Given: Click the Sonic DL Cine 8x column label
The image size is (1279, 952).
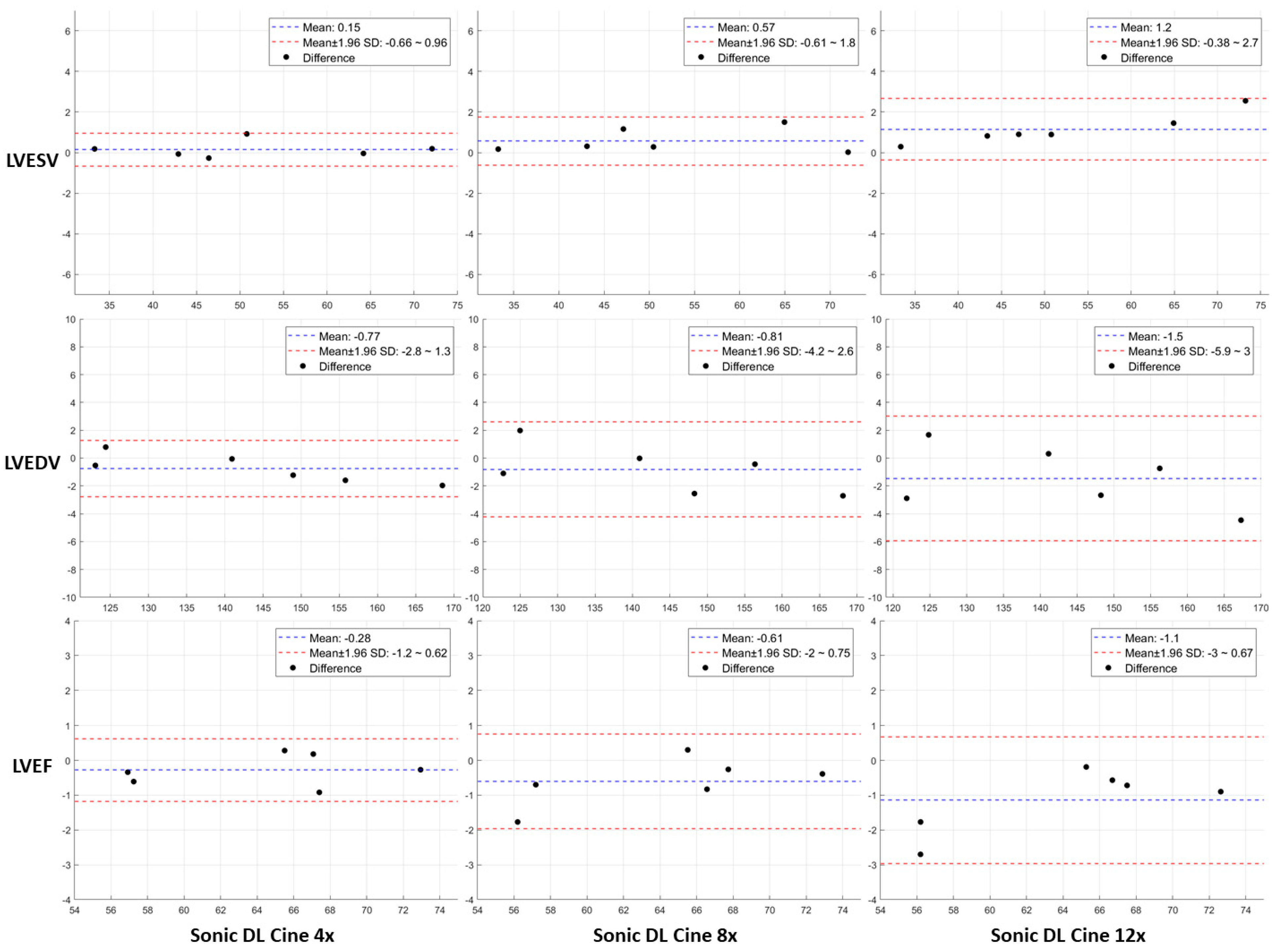Looking at the screenshot, I should 665,935.
